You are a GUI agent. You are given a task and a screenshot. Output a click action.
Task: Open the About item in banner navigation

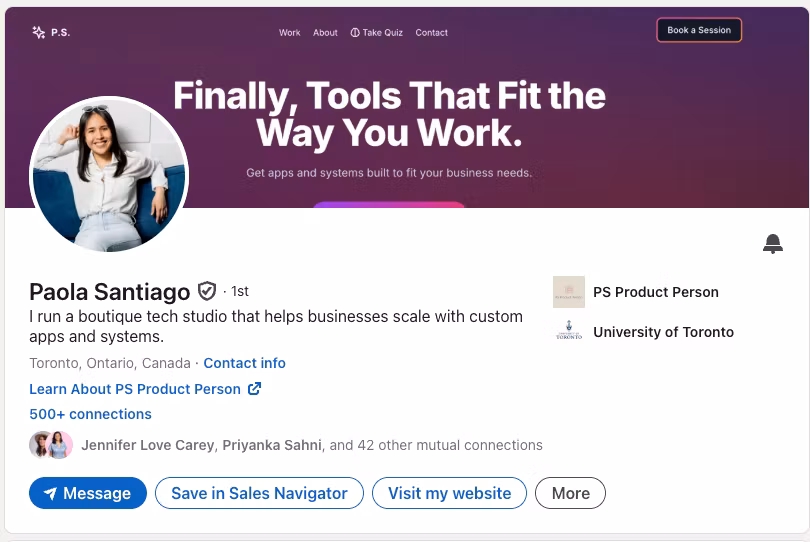[x=325, y=33]
